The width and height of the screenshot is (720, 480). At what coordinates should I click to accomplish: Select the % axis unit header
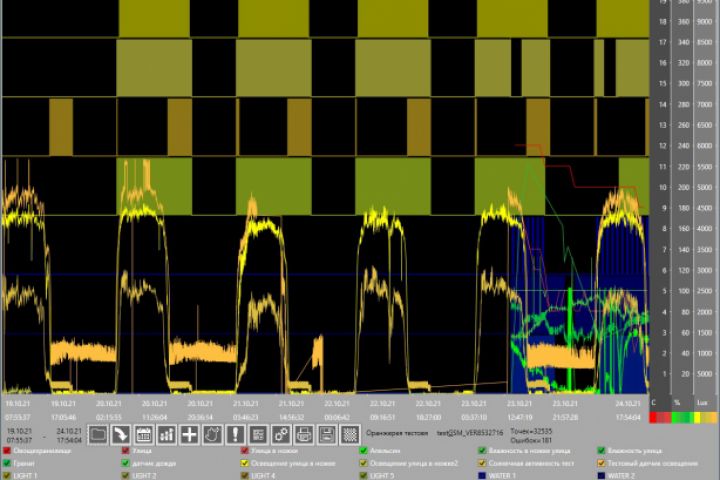(676, 403)
